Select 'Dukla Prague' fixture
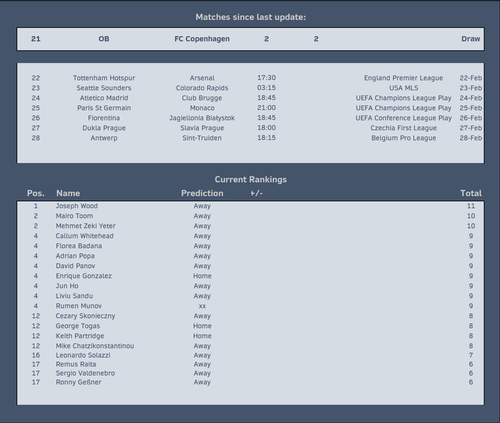 click(x=104, y=128)
